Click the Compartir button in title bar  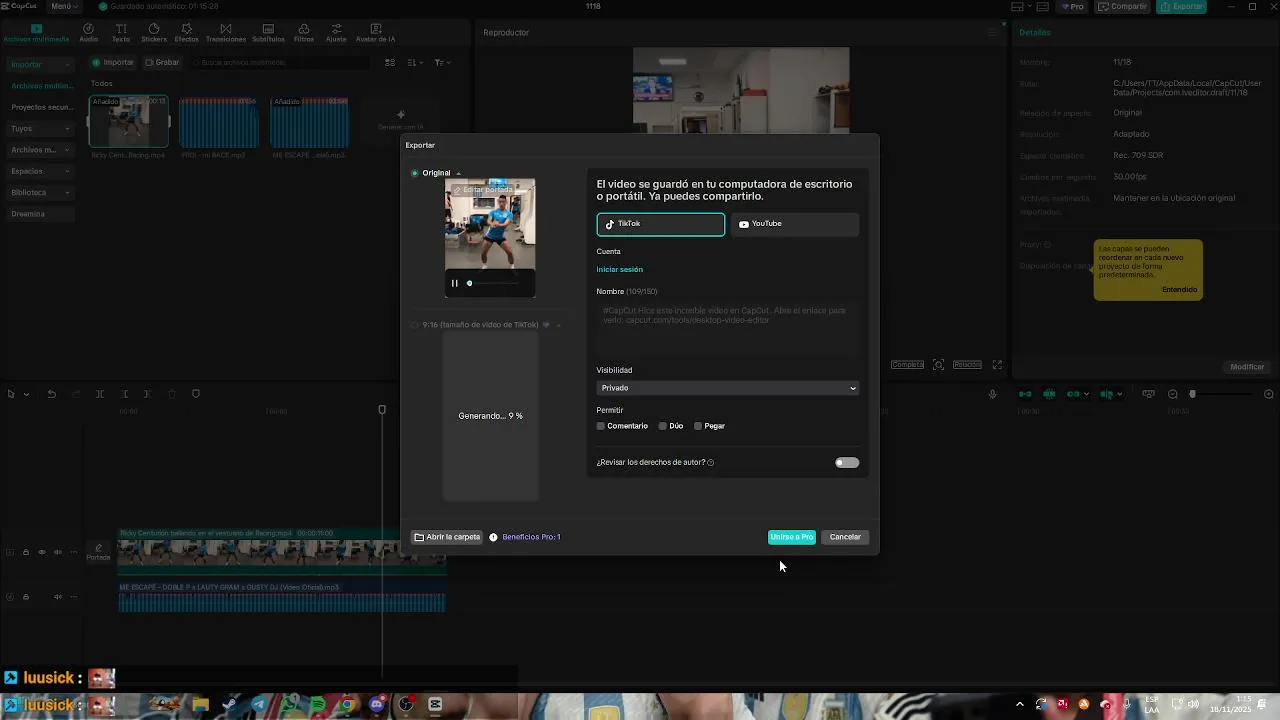click(1122, 6)
